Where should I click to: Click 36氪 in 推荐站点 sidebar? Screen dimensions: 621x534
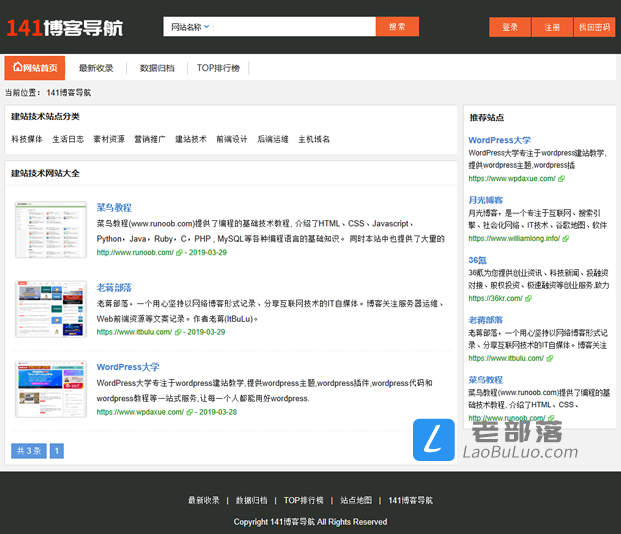tap(477, 260)
